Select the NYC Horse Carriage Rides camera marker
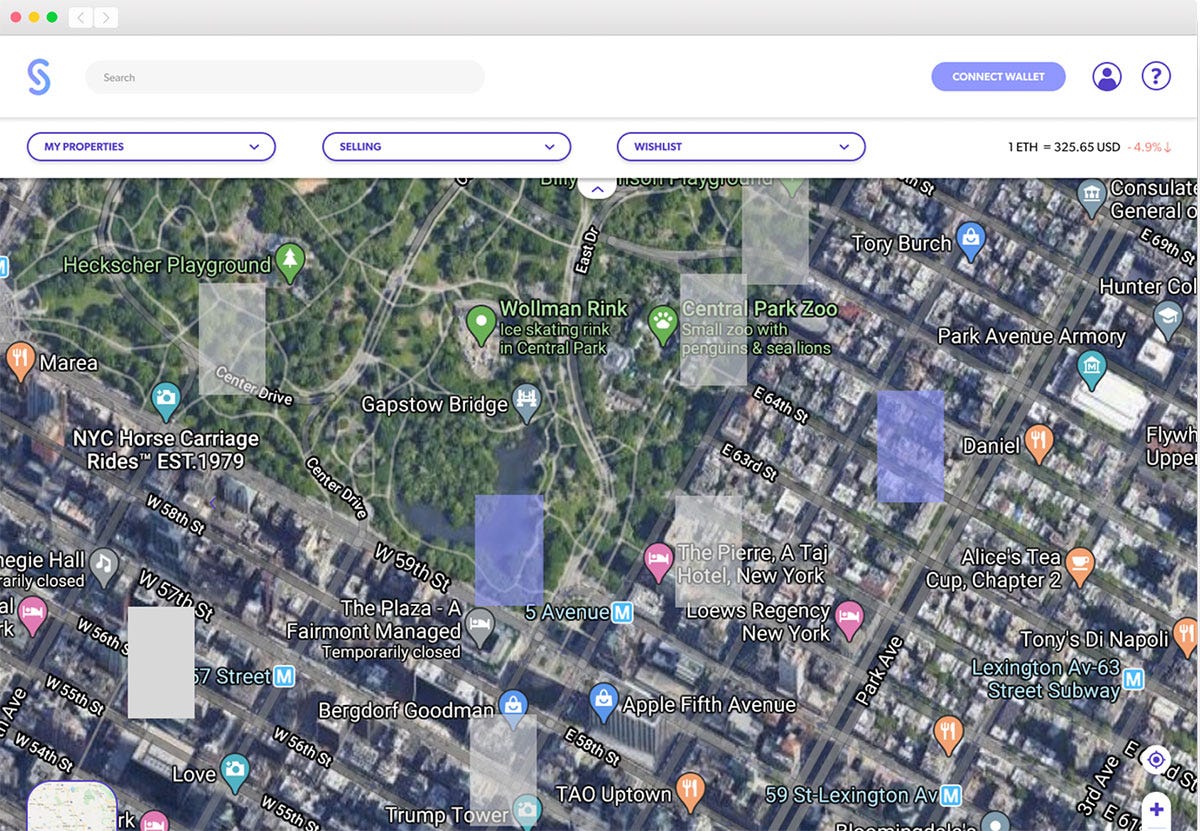This screenshot has width=1200, height=831. coord(166,401)
